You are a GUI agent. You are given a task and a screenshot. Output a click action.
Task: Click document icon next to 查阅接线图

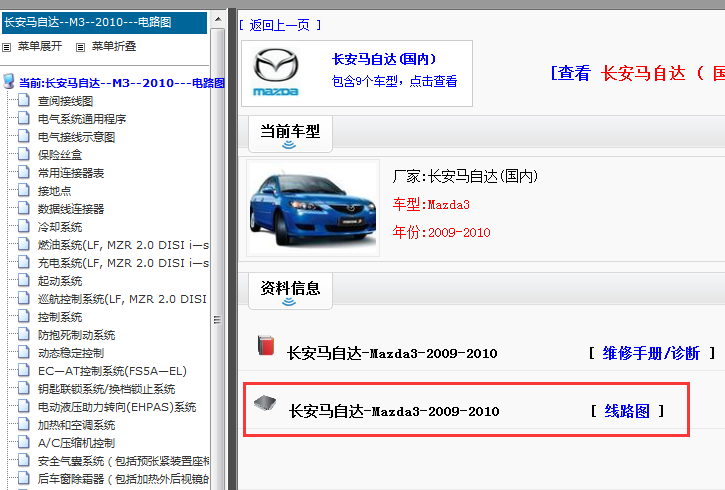click(24, 100)
